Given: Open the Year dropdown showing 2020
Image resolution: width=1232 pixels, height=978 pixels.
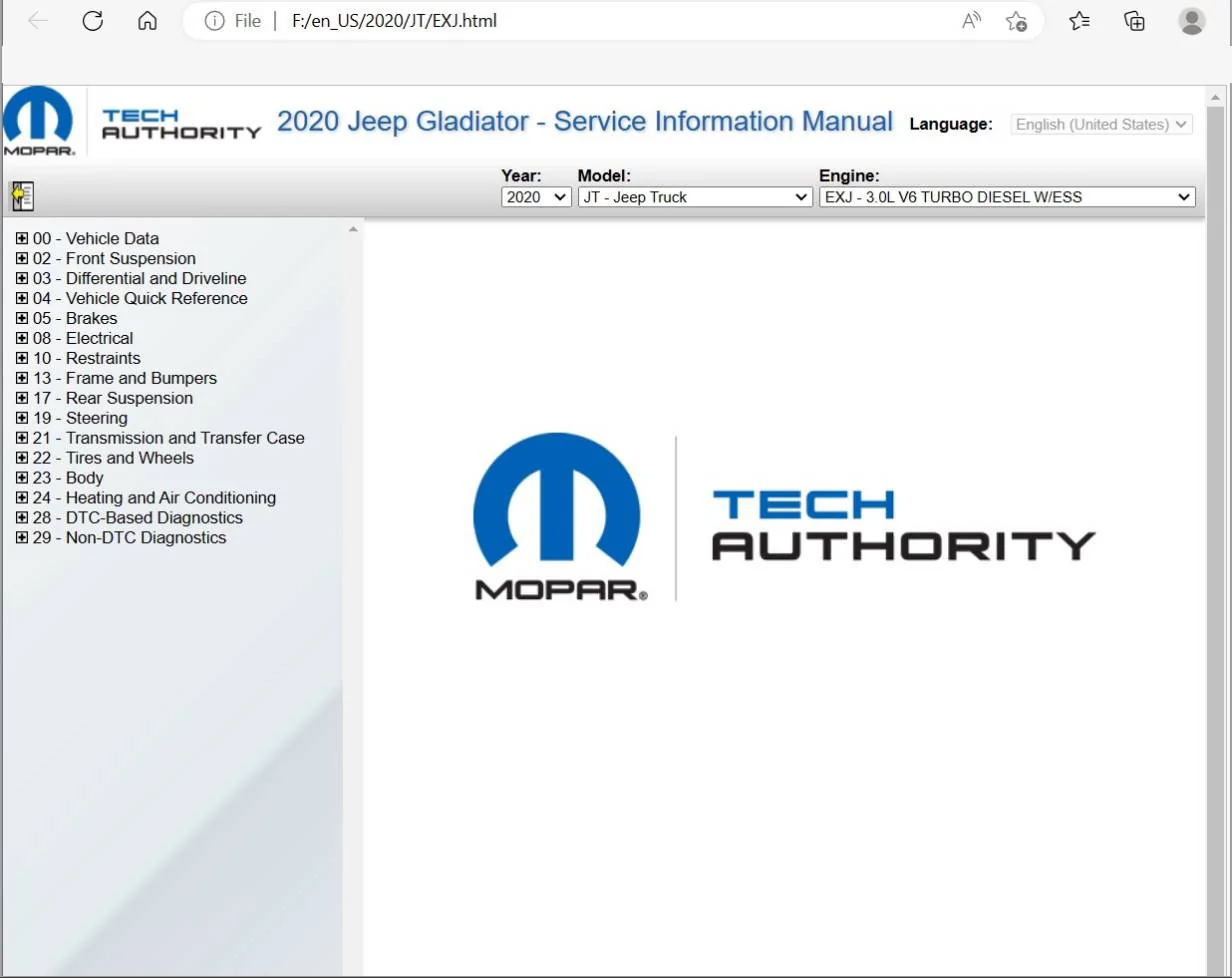Looking at the screenshot, I should pos(536,197).
